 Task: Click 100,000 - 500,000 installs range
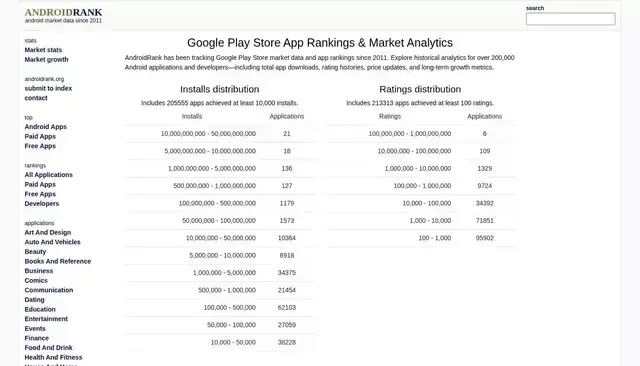click(x=230, y=308)
